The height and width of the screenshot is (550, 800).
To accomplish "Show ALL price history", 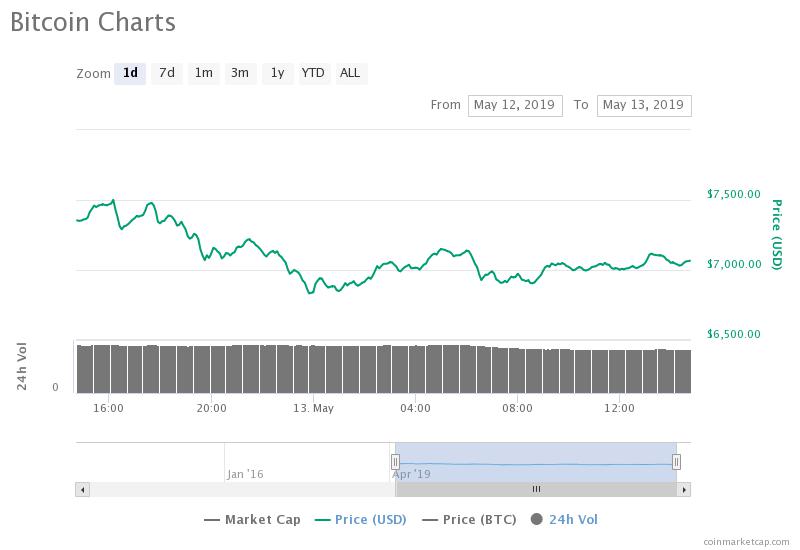I will click(x=350, y=73).
